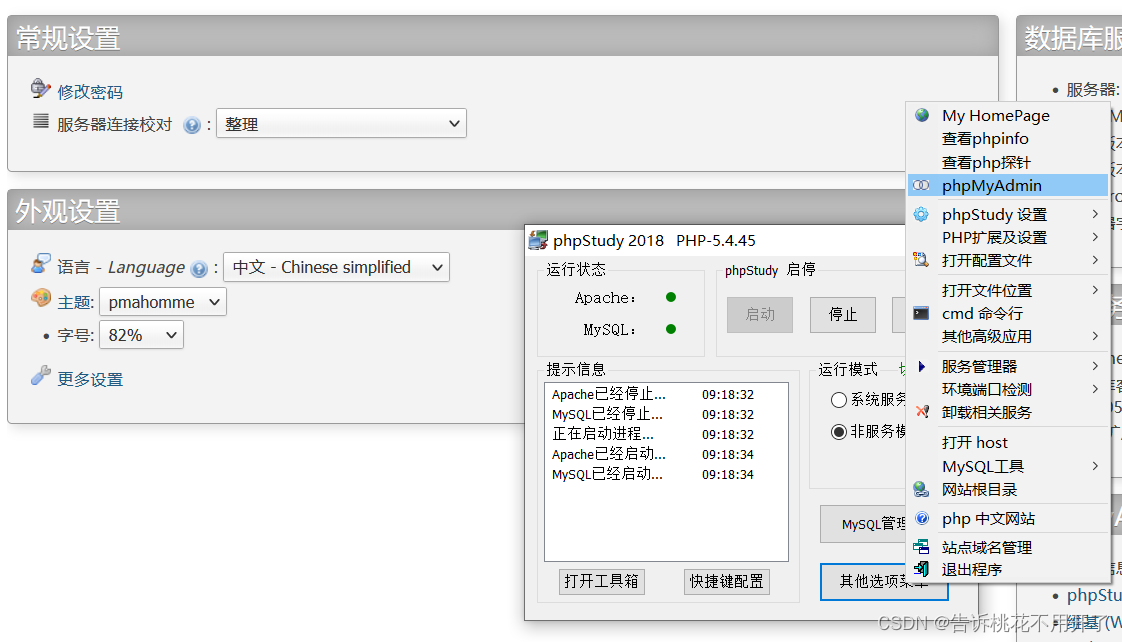This screenshot has height=642, width=1122.
Task: Click the 停止 button in phpStudy
Action: pos(842,314)
